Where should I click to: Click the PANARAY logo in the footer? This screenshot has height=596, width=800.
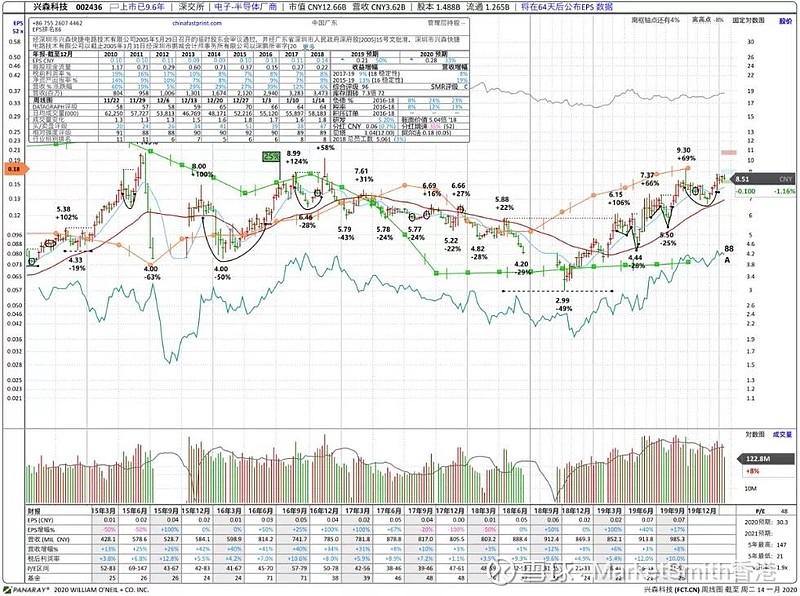coord(28,589)
